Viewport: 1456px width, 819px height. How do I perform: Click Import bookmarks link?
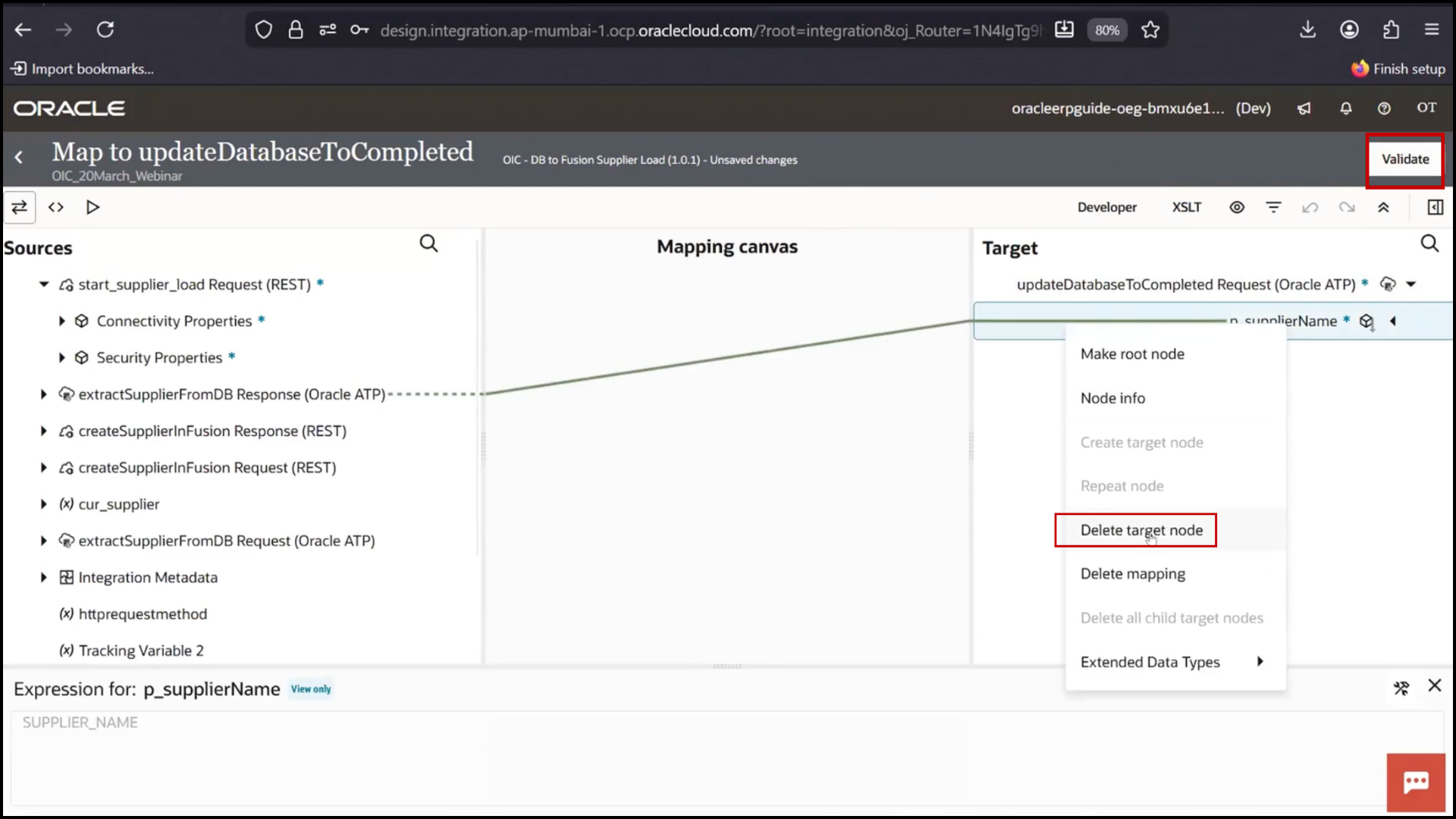click(82, 69)
